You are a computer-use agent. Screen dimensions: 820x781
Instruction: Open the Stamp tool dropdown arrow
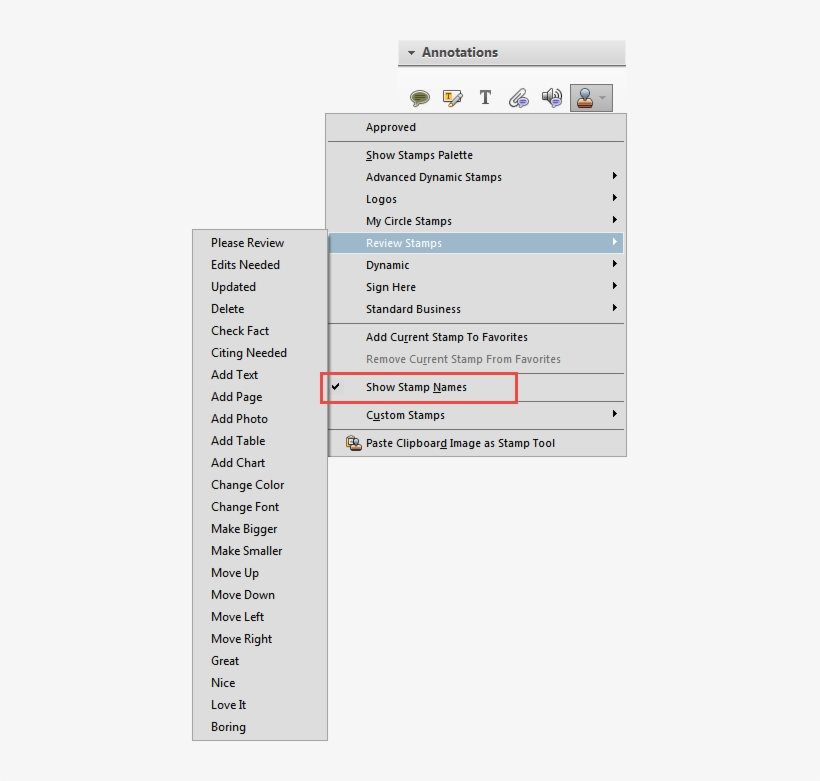coord(602,97)
